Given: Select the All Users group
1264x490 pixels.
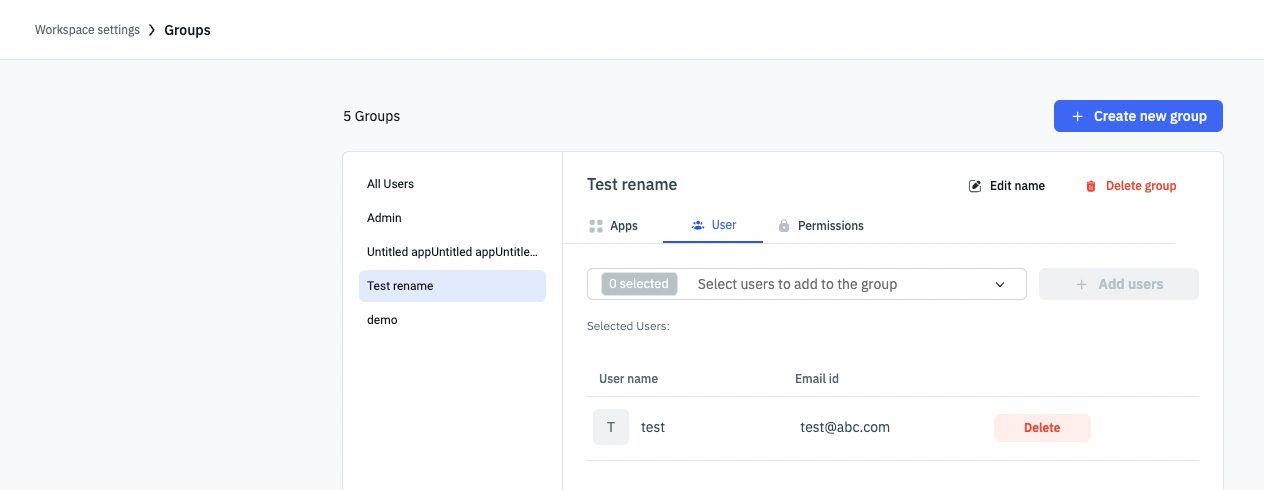Looking at the screenshot, I should pos(391,184).
